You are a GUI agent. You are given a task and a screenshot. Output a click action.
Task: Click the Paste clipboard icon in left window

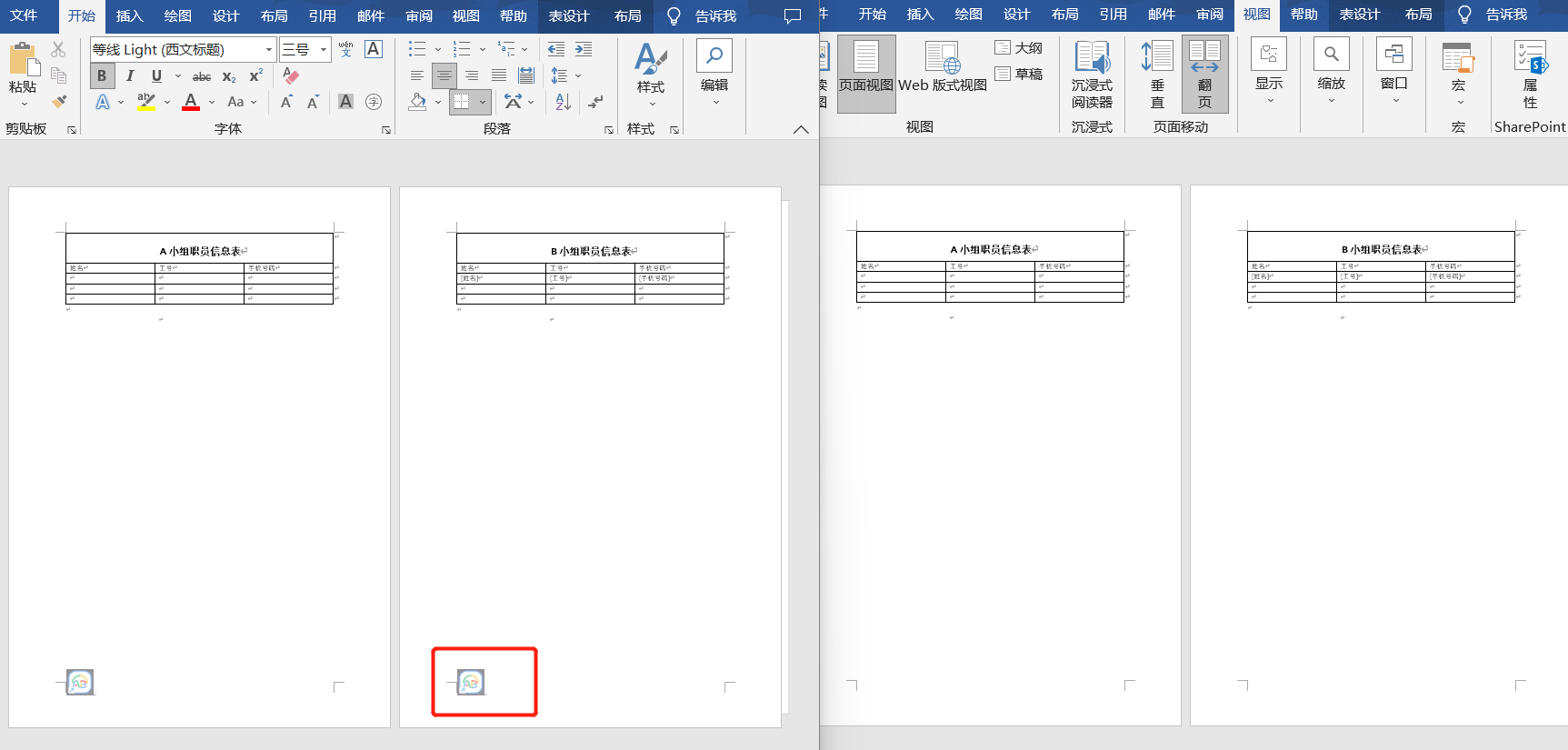(24, 60)
